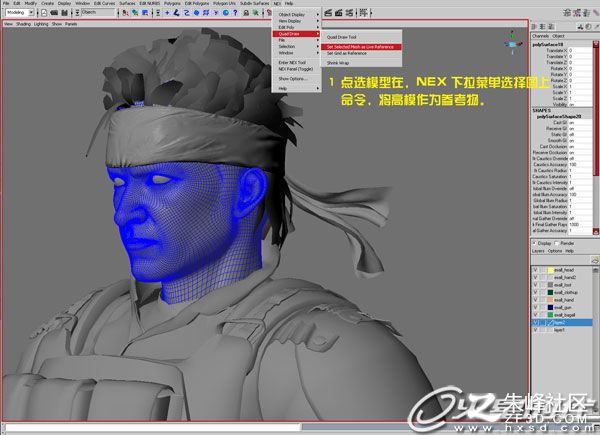Click the blue question mark mask icon
600x435 pixels.
pyautogui.click(x=235, y=13)
